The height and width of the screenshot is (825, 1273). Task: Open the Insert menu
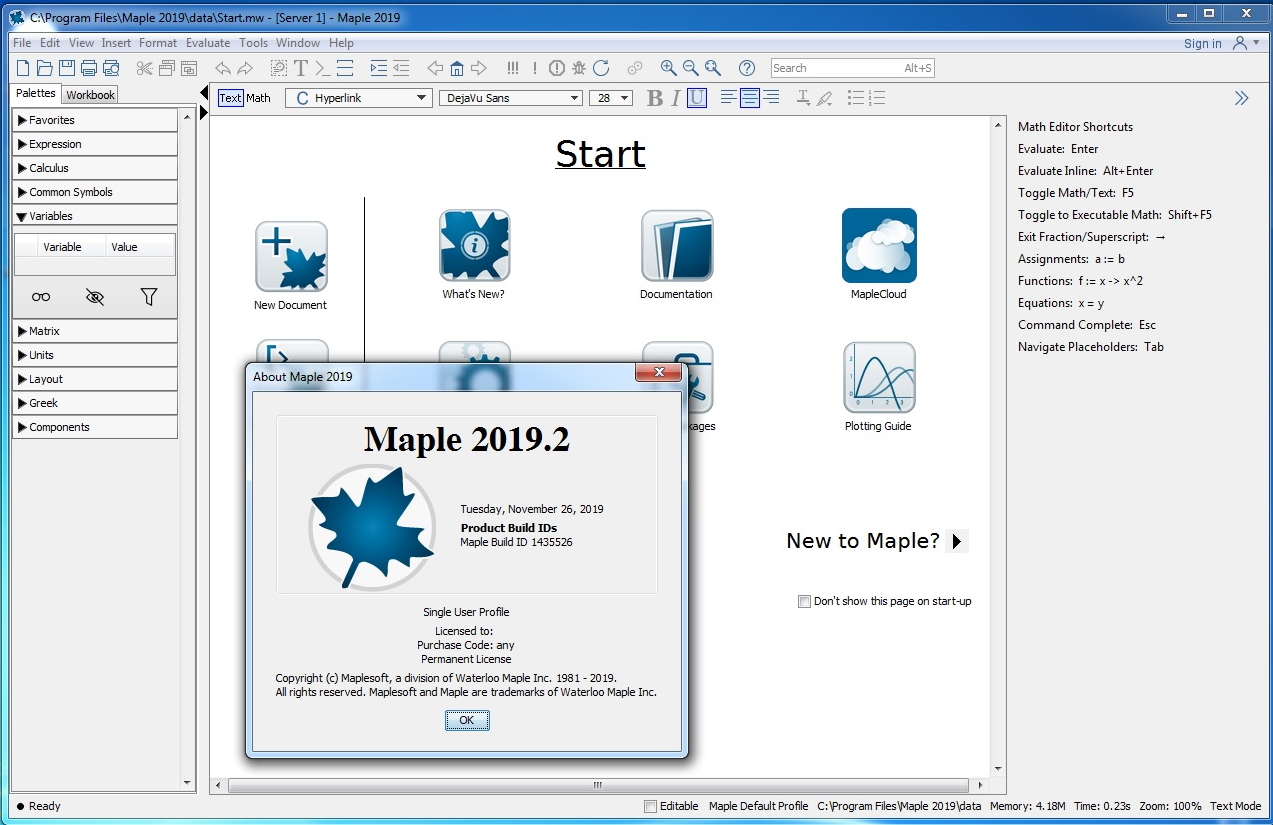116,43
